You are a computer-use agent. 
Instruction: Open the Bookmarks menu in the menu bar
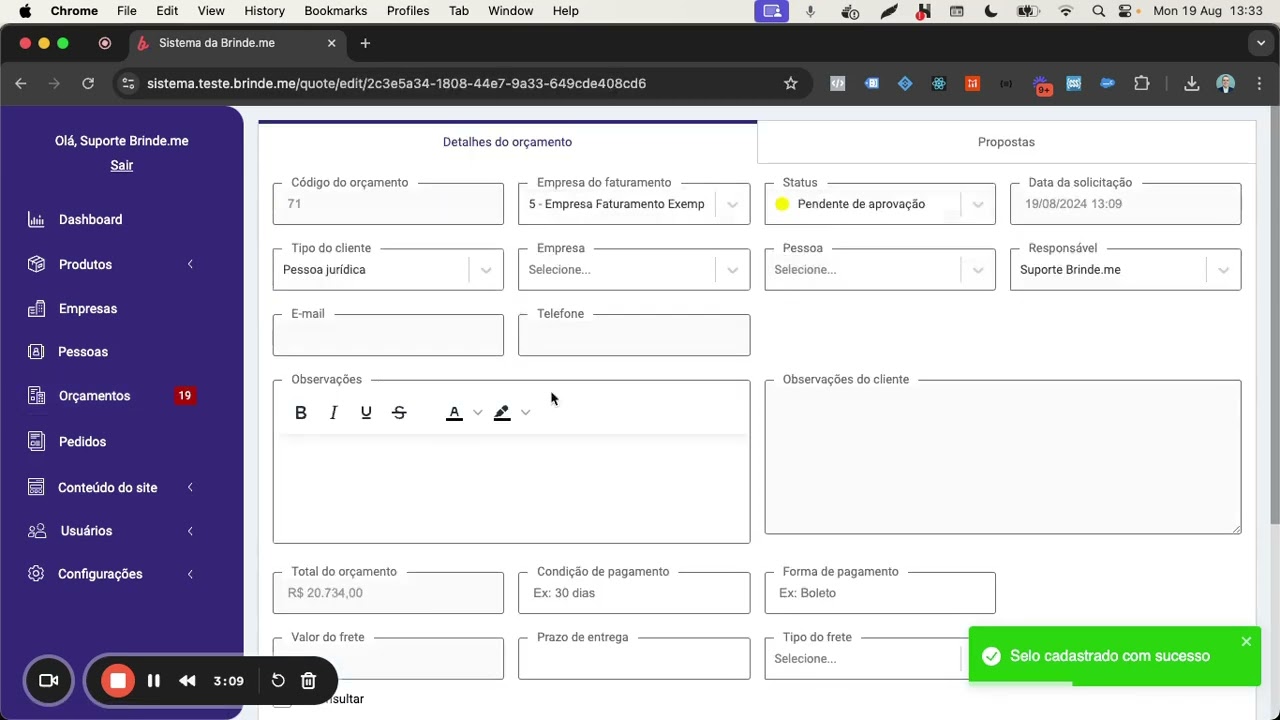pyautogui.click(x=336, y=11)
